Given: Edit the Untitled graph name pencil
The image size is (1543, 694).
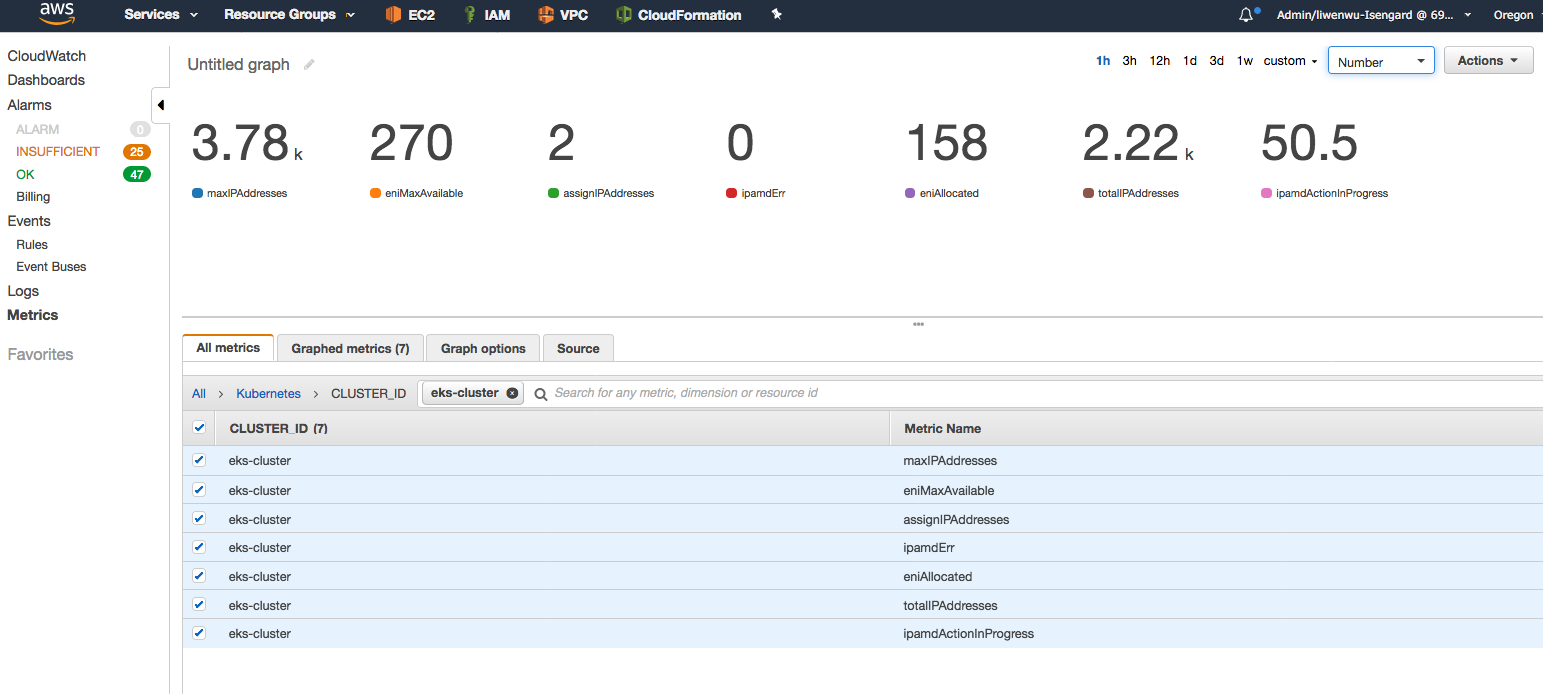Looking at the screenshot, I should point(309,65).
